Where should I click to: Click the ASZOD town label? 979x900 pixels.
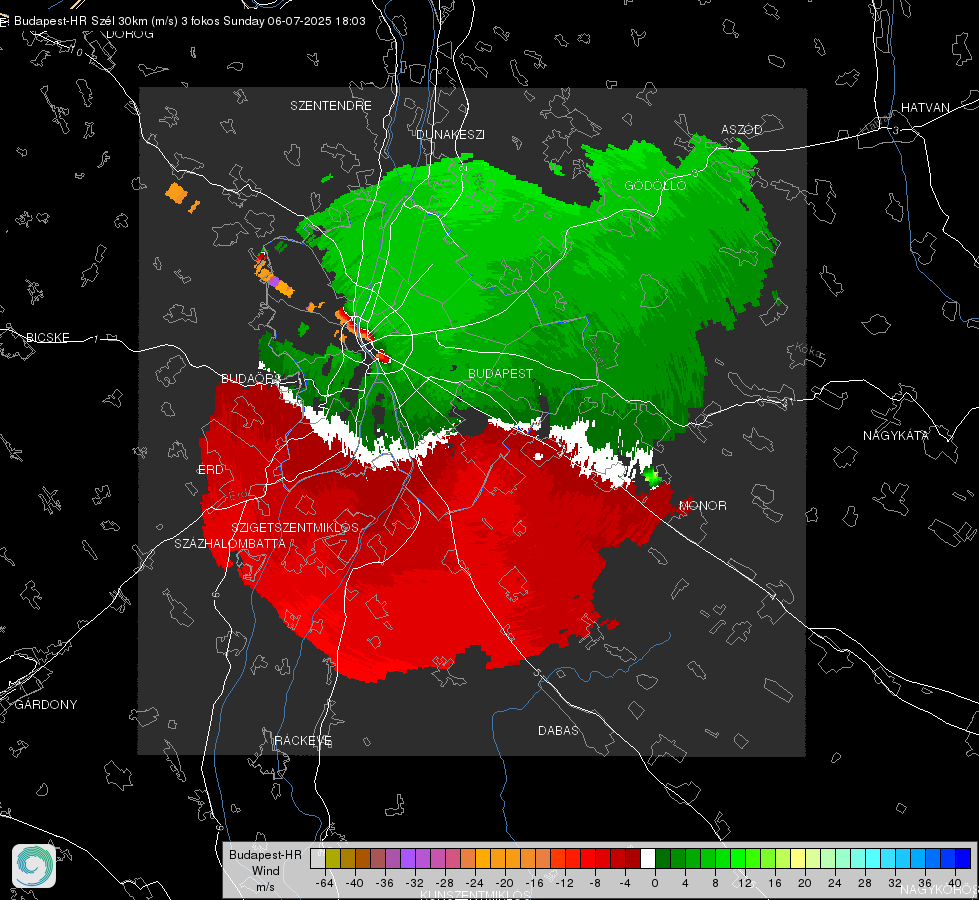(x=742, y=129)
